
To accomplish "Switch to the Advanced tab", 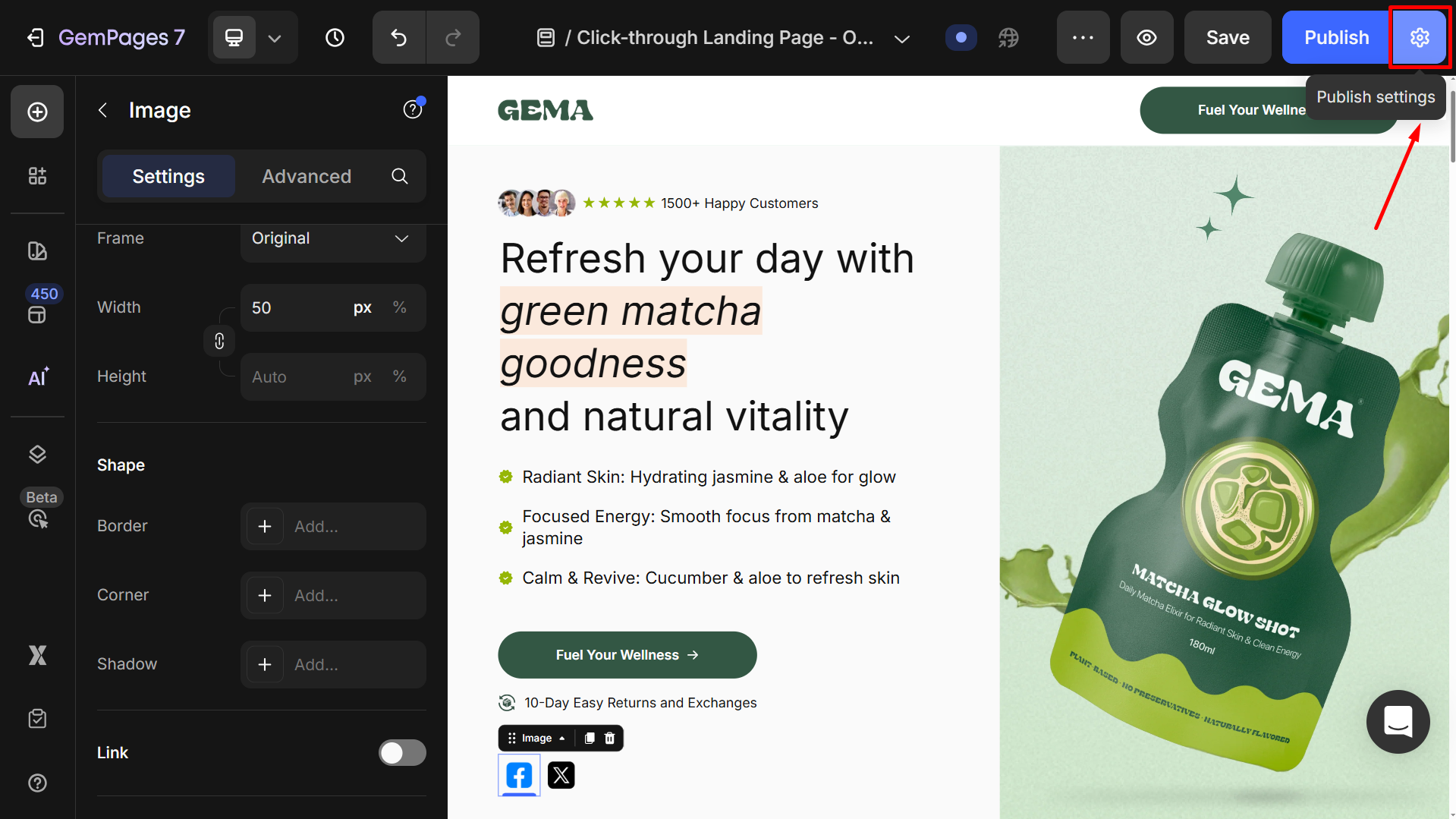I will (x=307, y=176).
